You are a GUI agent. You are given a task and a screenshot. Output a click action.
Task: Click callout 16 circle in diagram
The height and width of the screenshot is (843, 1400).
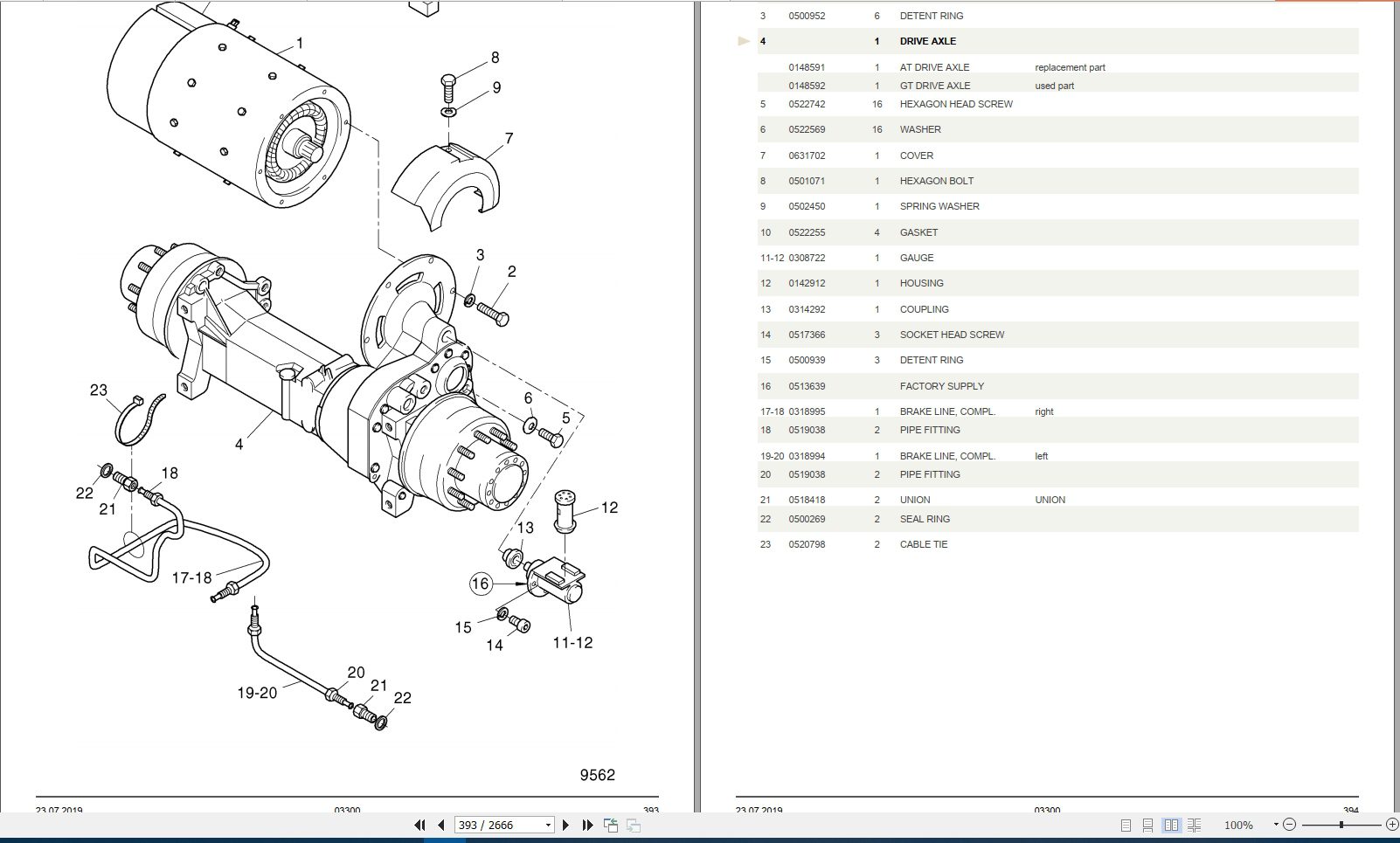tap(481, 584)
